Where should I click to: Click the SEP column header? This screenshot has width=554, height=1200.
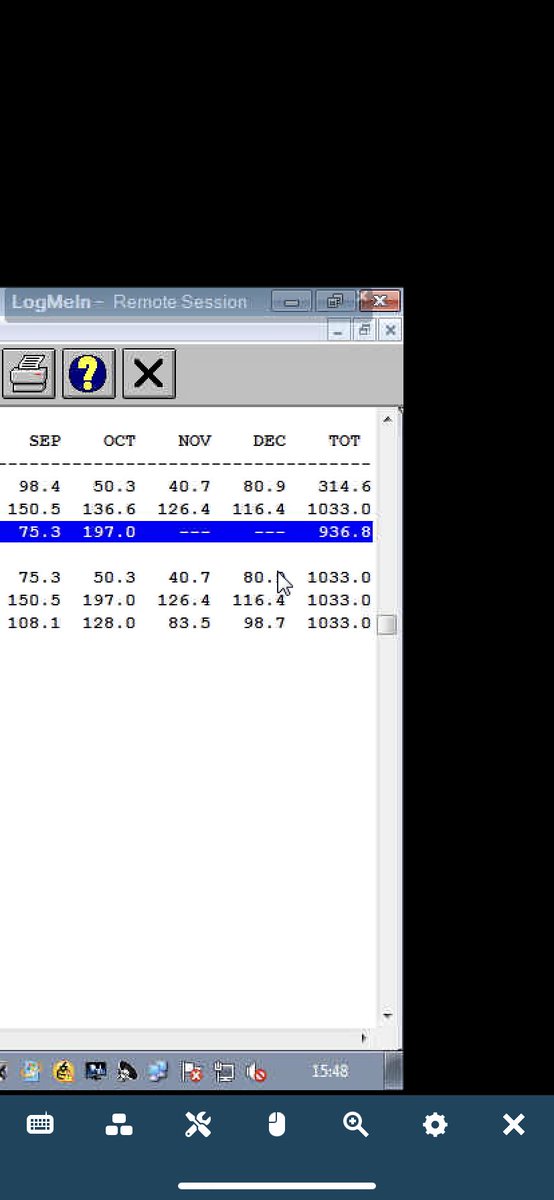coord(45,441)
